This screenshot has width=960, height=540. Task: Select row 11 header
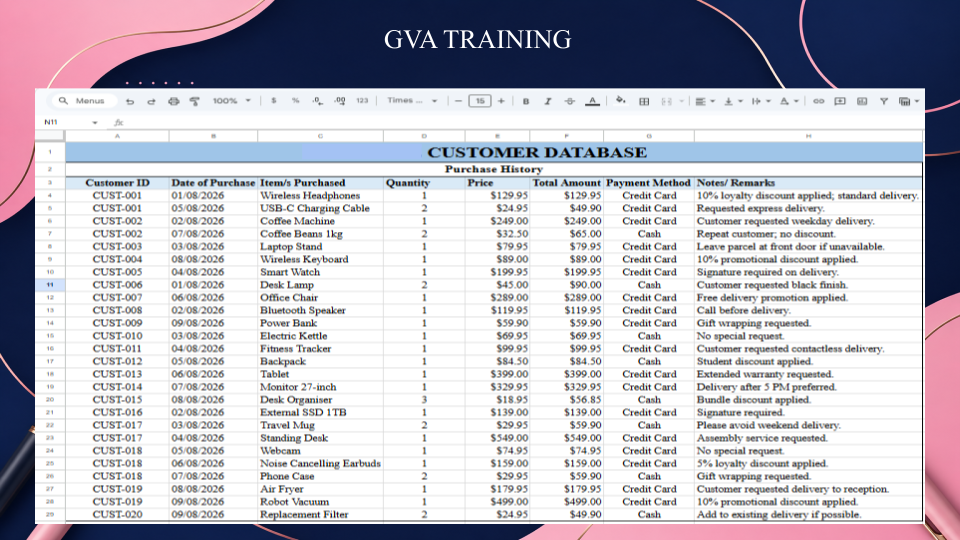click(50, 285)
